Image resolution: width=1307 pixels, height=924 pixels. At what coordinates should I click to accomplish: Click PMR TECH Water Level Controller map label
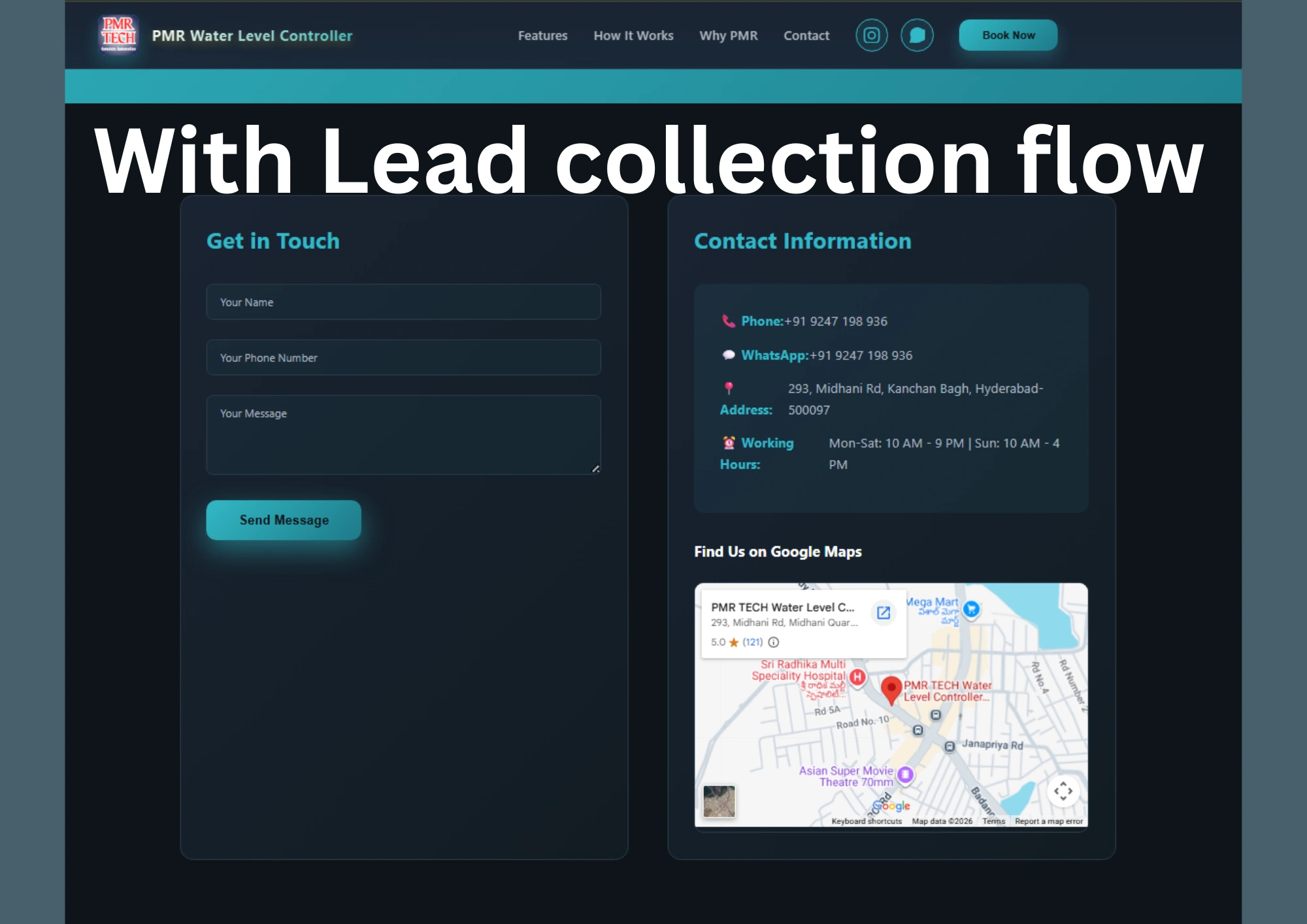click(947, 691)
